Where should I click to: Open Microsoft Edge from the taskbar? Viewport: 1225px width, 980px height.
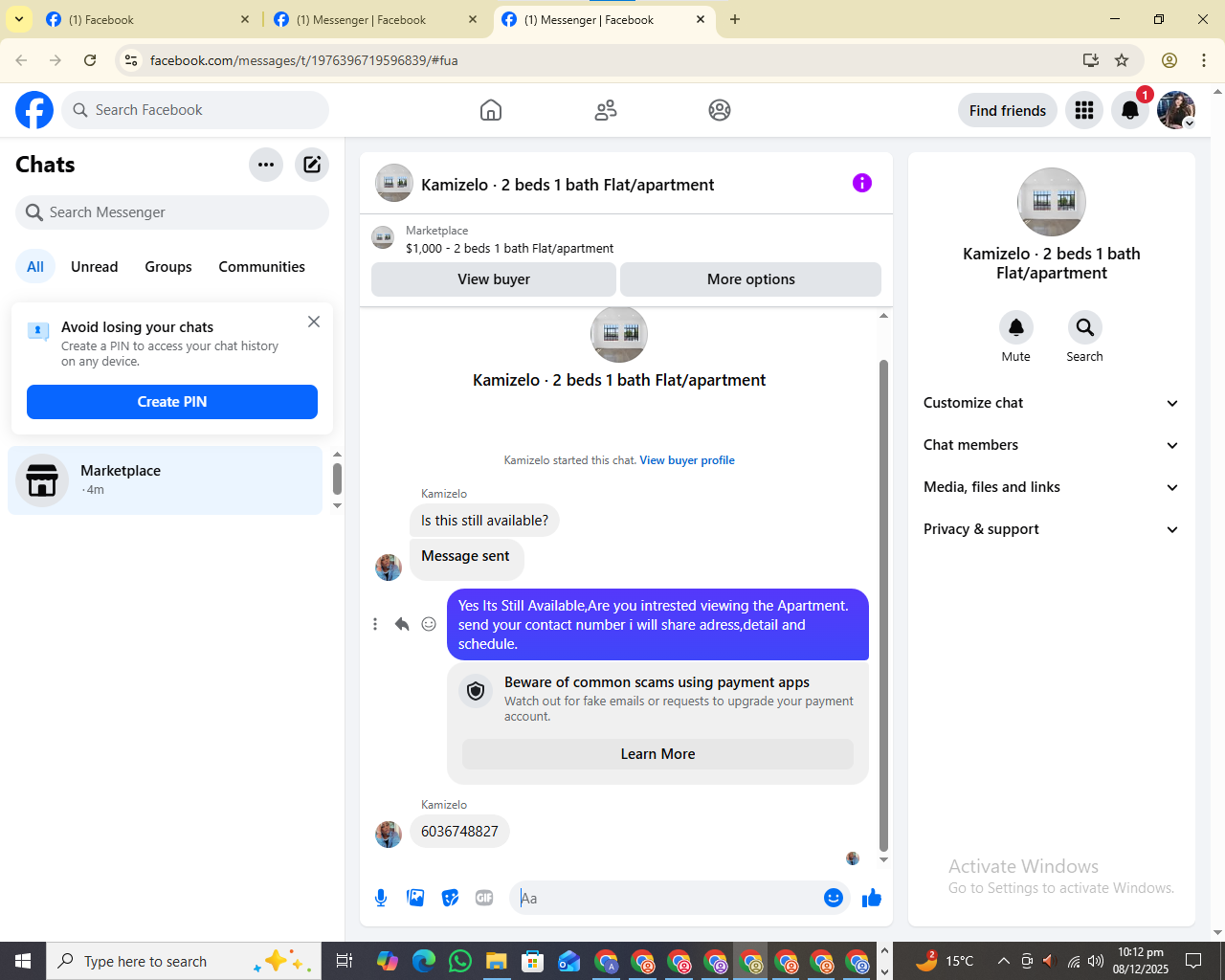[x=424, y=961]
